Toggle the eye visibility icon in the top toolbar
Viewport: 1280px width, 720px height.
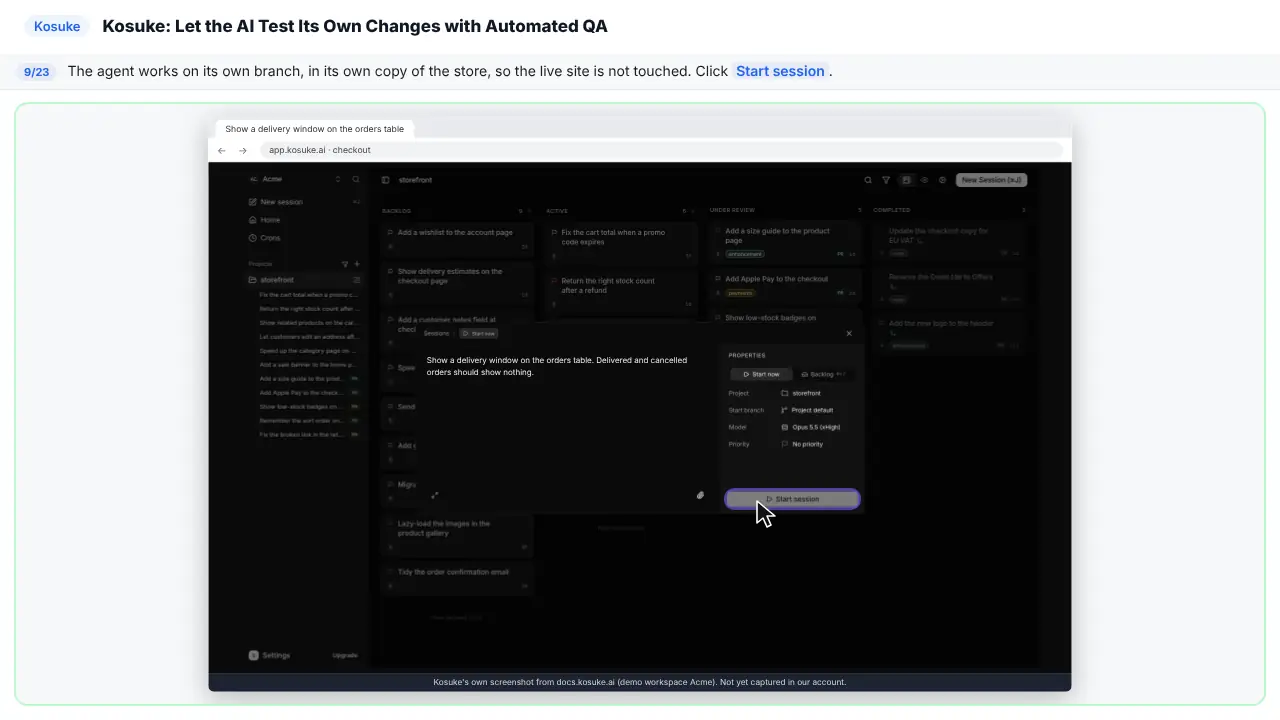click(x=924, y=180)
